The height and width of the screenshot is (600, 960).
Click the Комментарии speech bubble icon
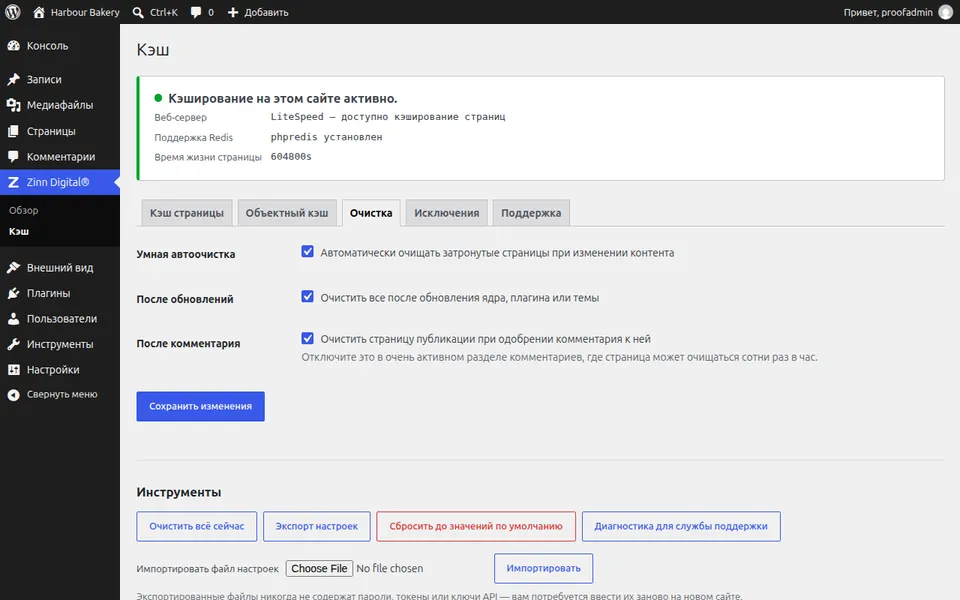click(13, 157)
